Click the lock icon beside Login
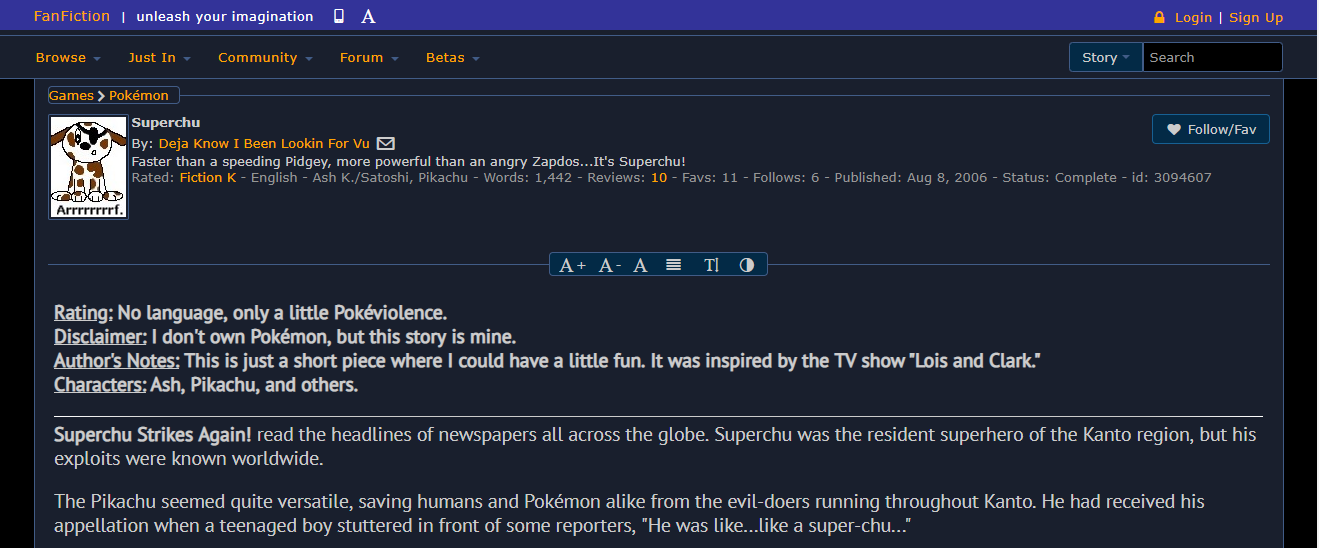 [x=1160, y=17]
